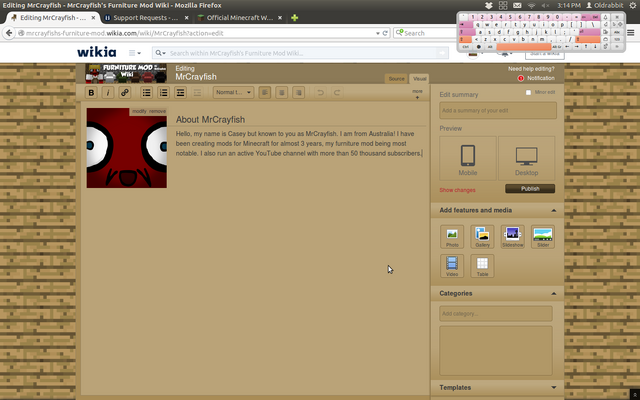The width and height of the screenshot is (640, 400).
Task: Add a Slider to the page
Action: [543, 236]
